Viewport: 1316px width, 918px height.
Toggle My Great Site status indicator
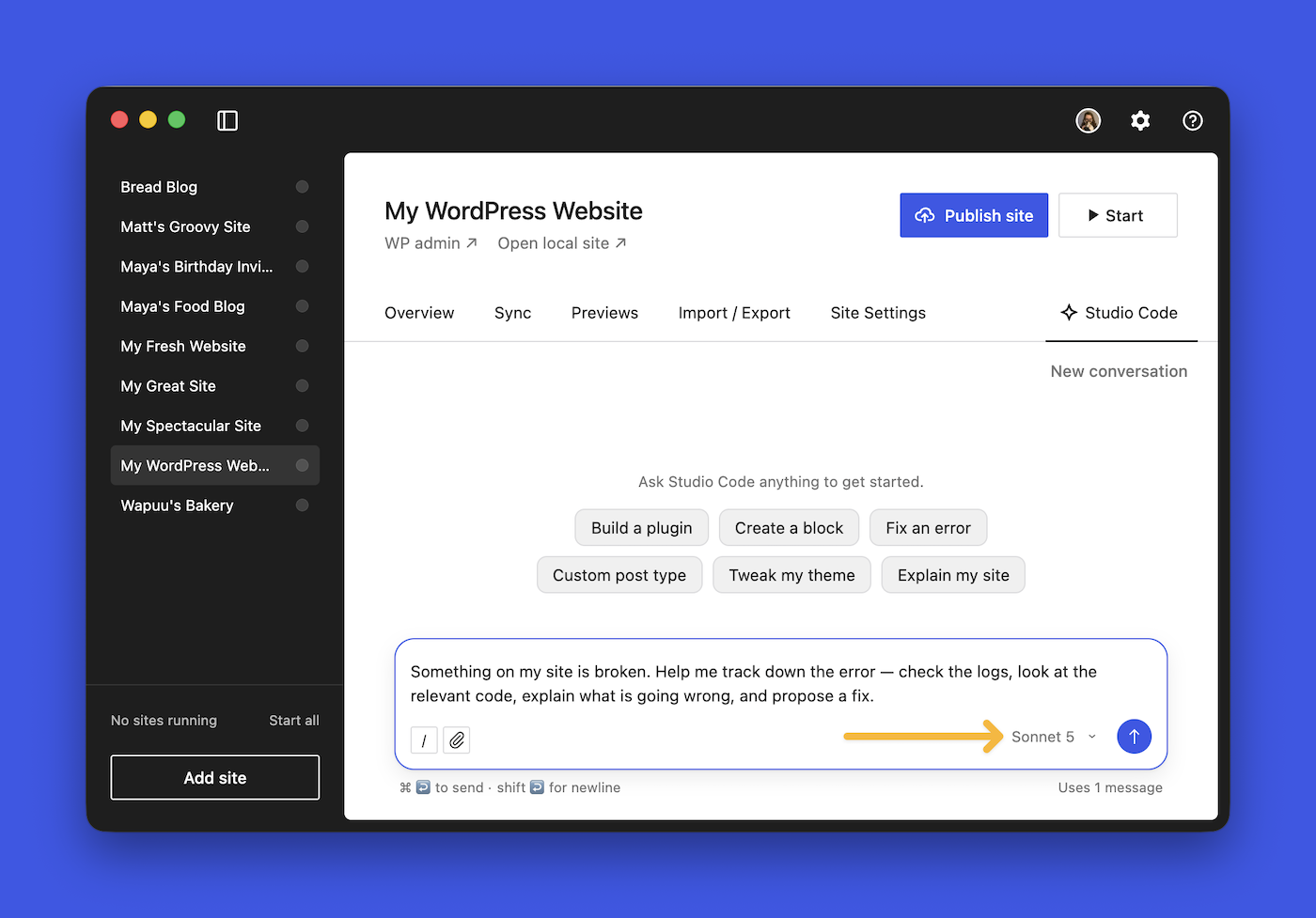[x=302, y=385]
